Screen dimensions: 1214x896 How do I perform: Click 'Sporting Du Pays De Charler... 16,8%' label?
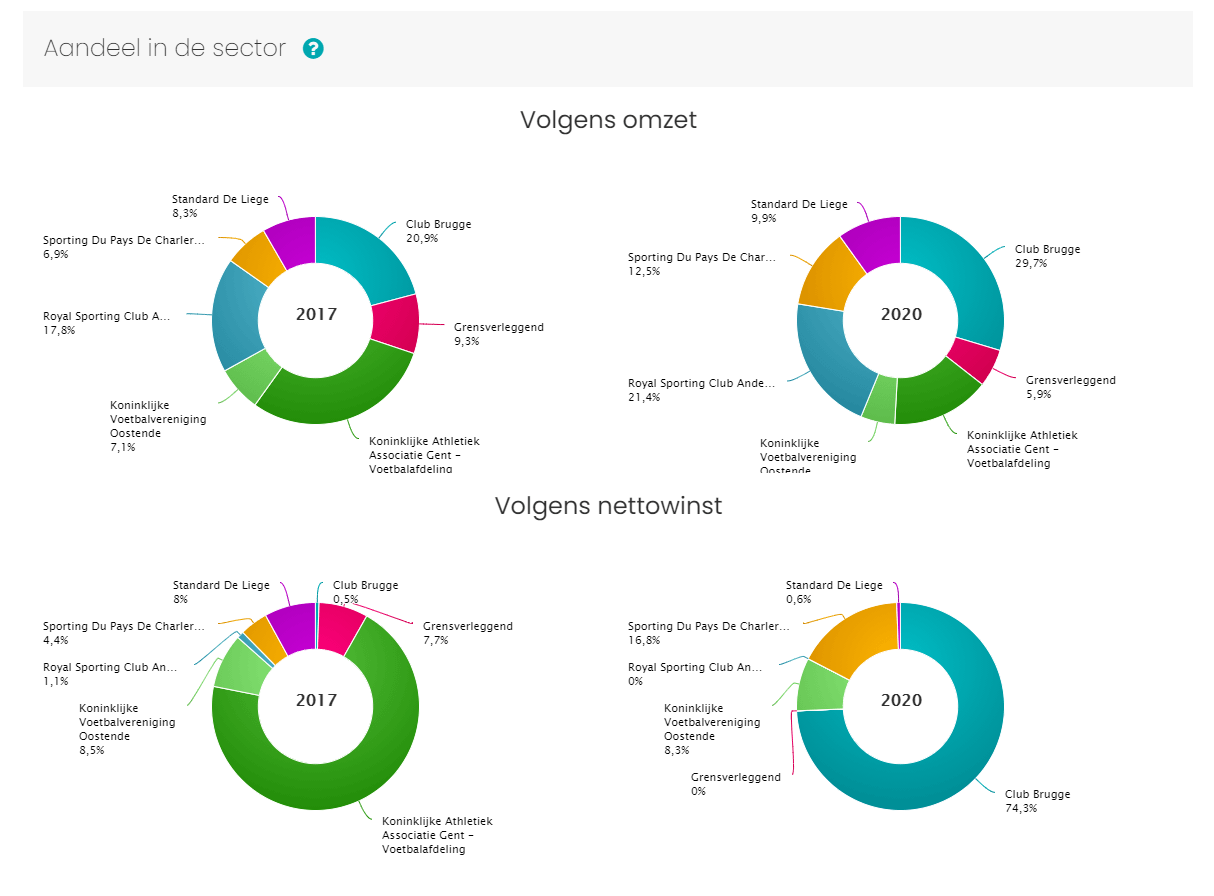[x=708, y=633]
